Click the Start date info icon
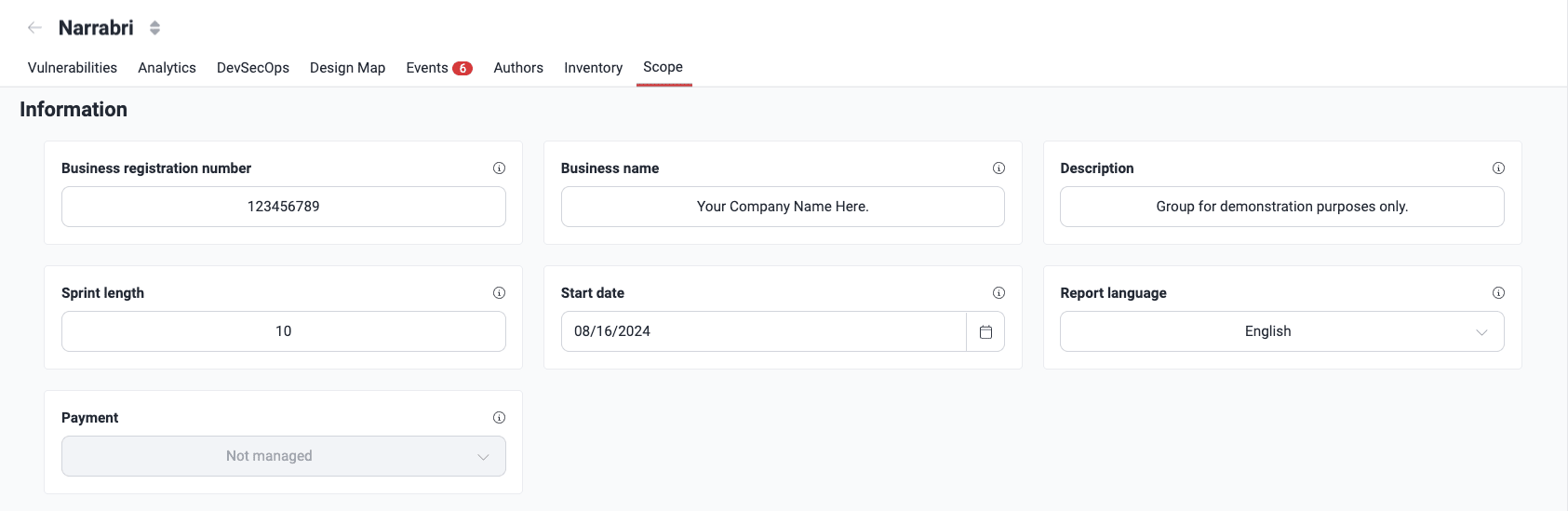This screenshot has width=1568, height=511. coord(998,293)
